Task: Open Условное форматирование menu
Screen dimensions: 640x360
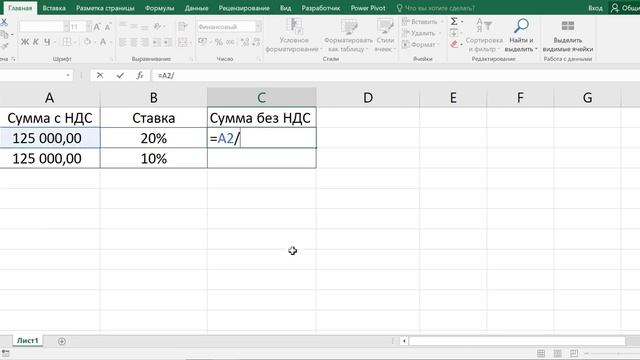Action: point(294,35)
